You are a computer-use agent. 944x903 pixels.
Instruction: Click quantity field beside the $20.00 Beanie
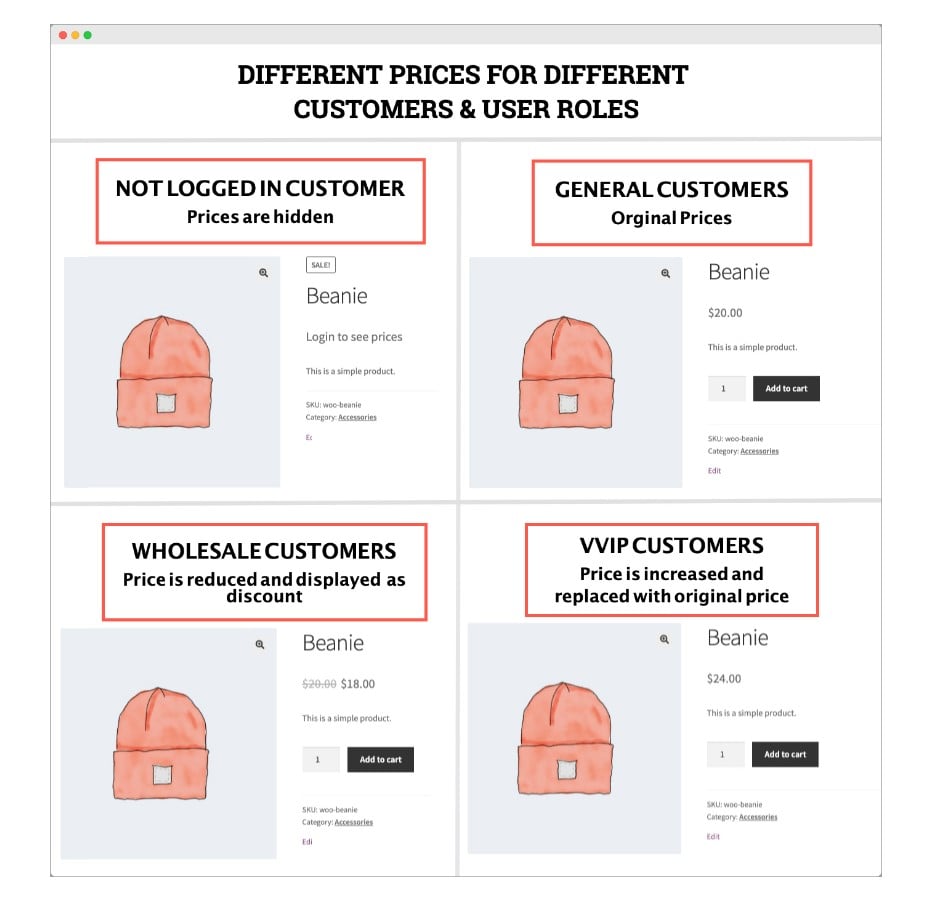coord(726,389)
